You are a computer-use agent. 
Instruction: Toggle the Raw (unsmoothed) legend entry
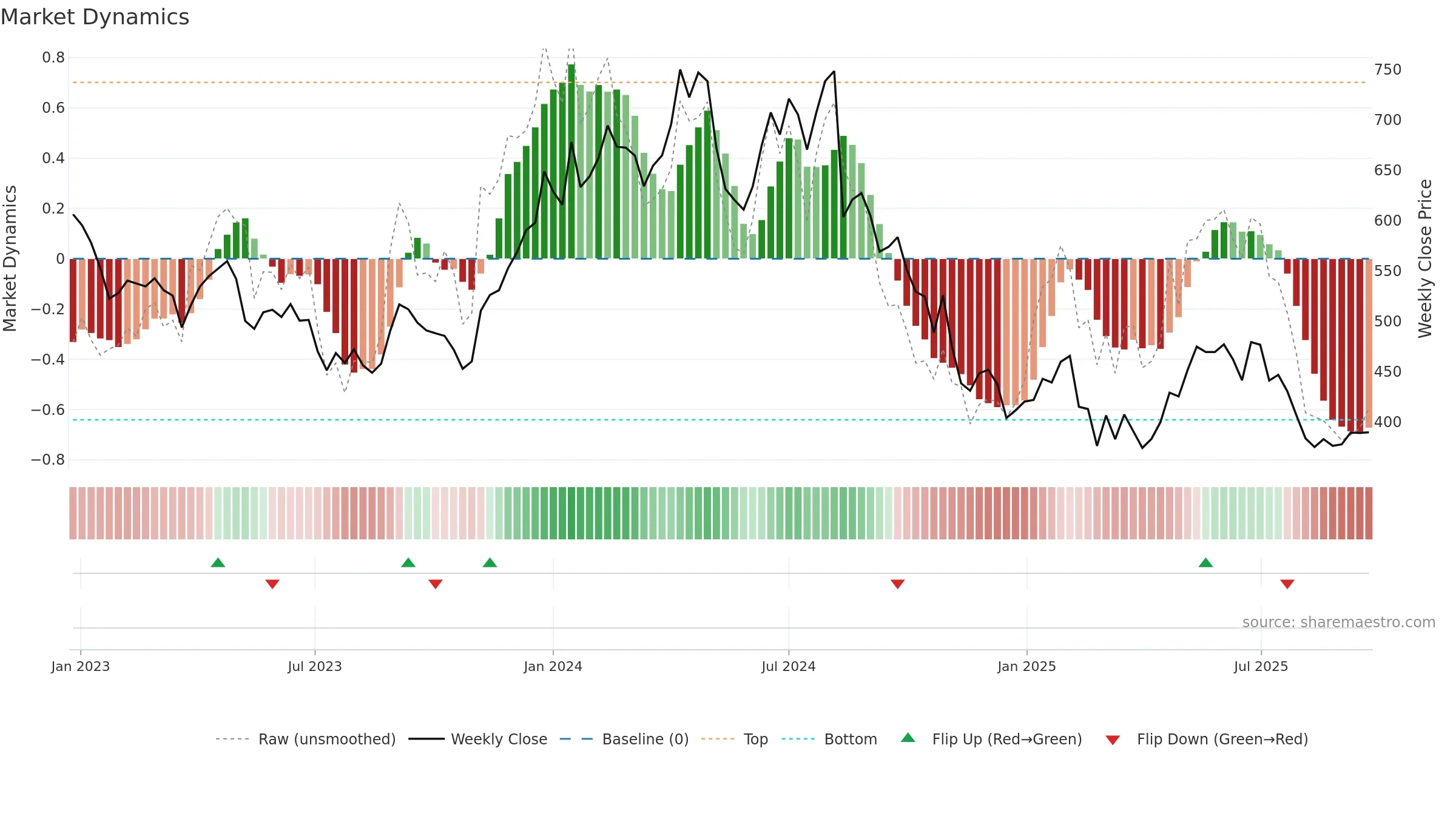tap(306, 739)
